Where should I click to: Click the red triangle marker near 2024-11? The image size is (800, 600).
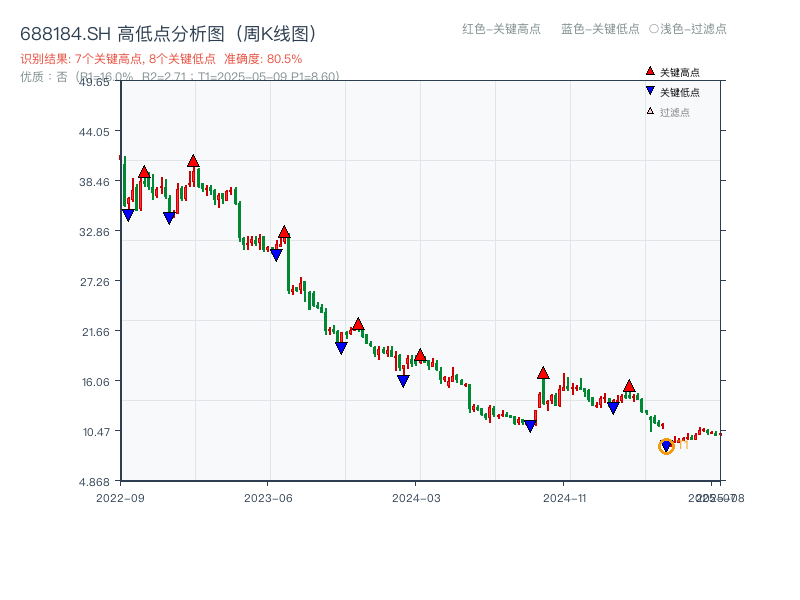(x=543, y=372)
